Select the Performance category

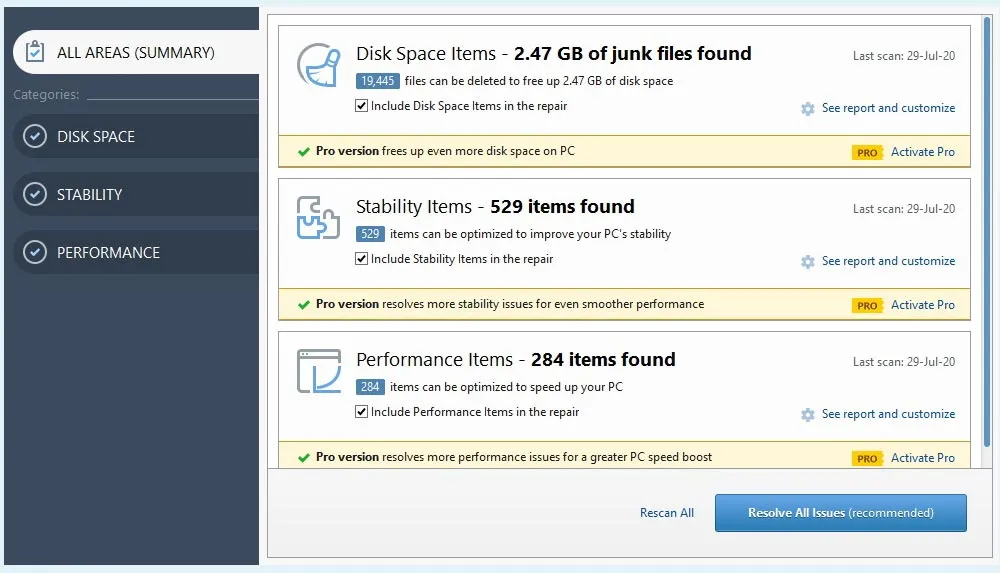point(136,252)
